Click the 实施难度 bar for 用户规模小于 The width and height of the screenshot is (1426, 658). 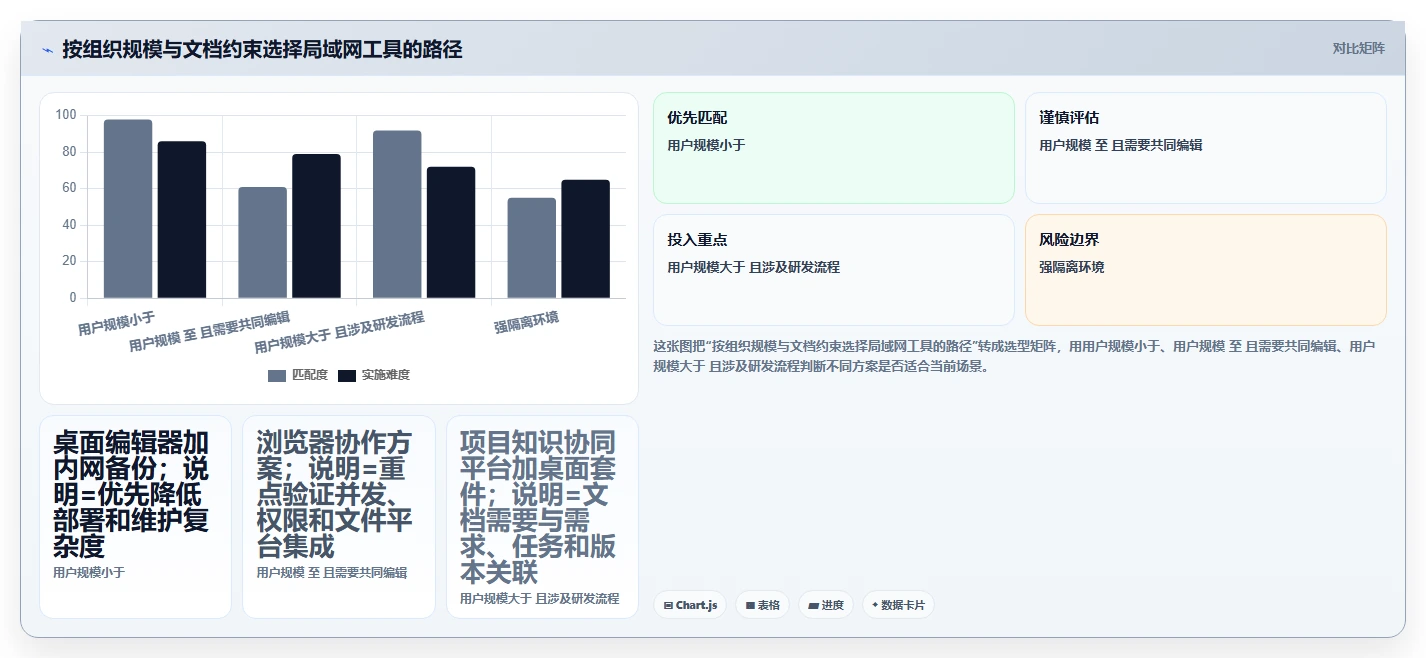182,220
